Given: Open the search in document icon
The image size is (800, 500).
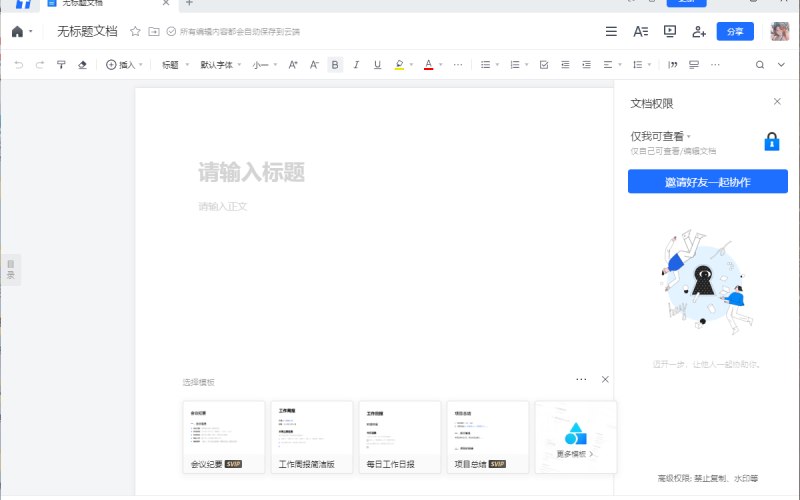Looking at the screenshot, I should click(760, 65).
